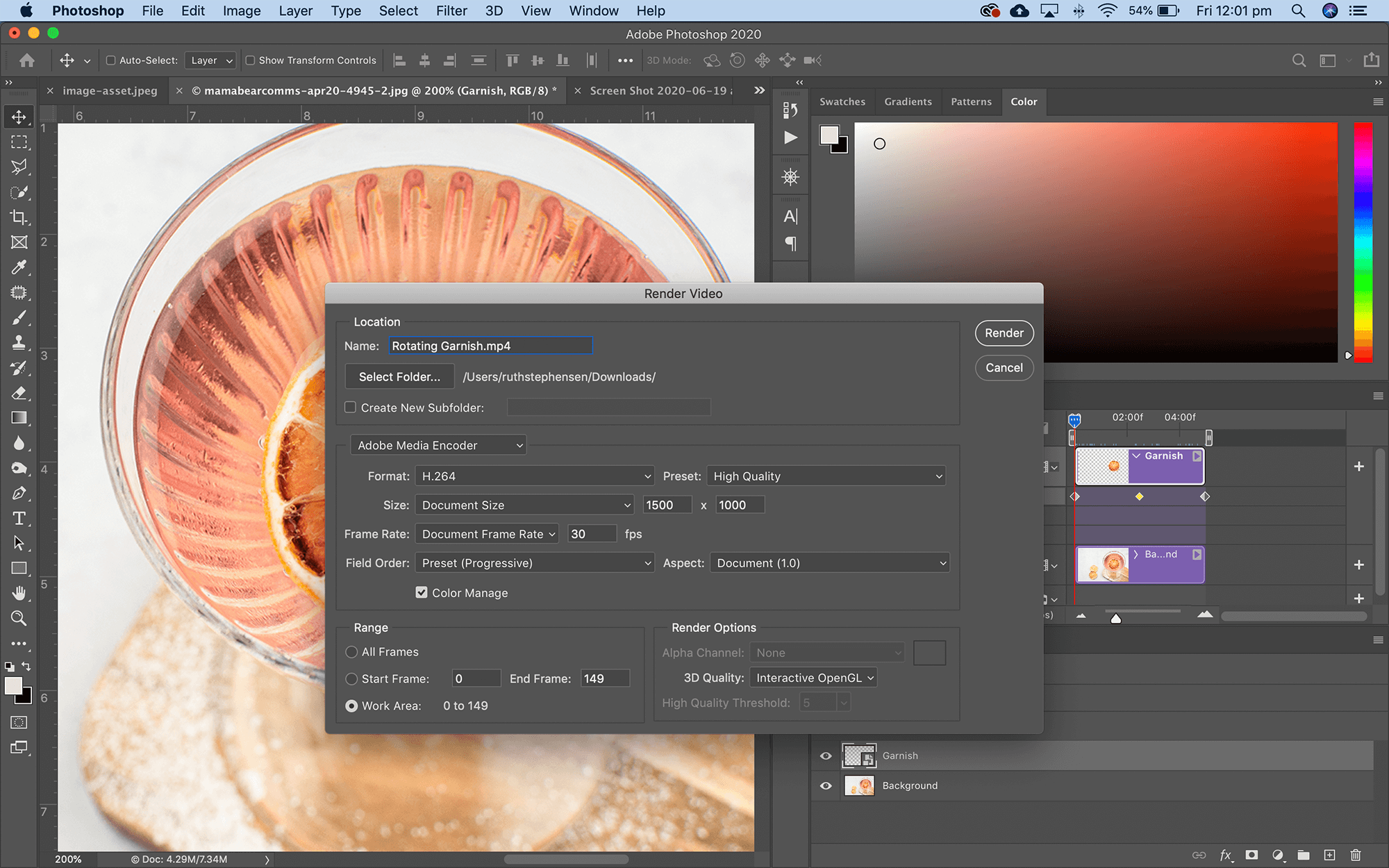Click the Name field Rotating Garnish.mp4

coord(490,346)
